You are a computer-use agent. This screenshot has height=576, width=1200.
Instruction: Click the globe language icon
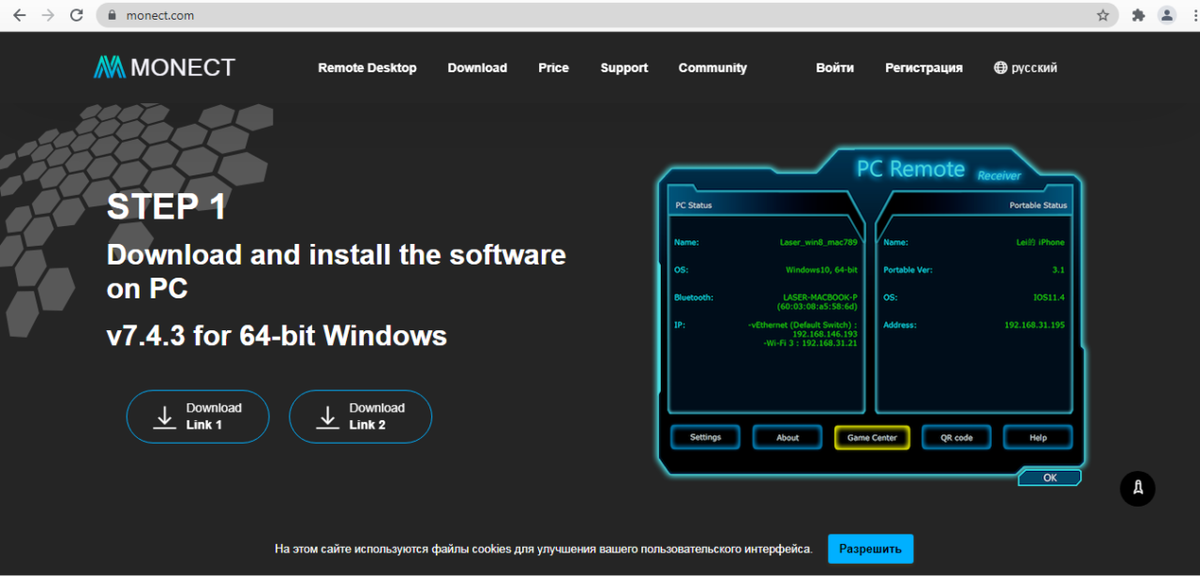[1000, 68]
